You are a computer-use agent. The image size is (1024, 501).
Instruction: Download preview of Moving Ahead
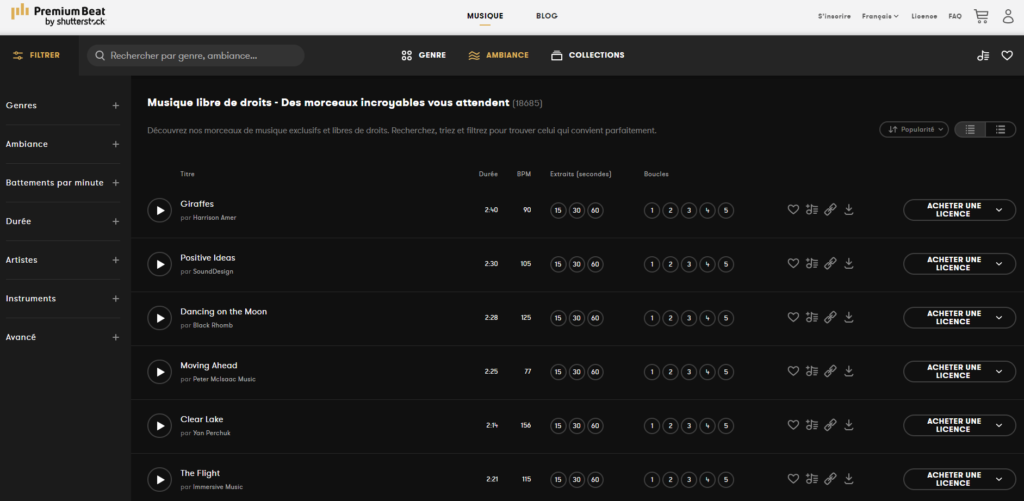849,371
